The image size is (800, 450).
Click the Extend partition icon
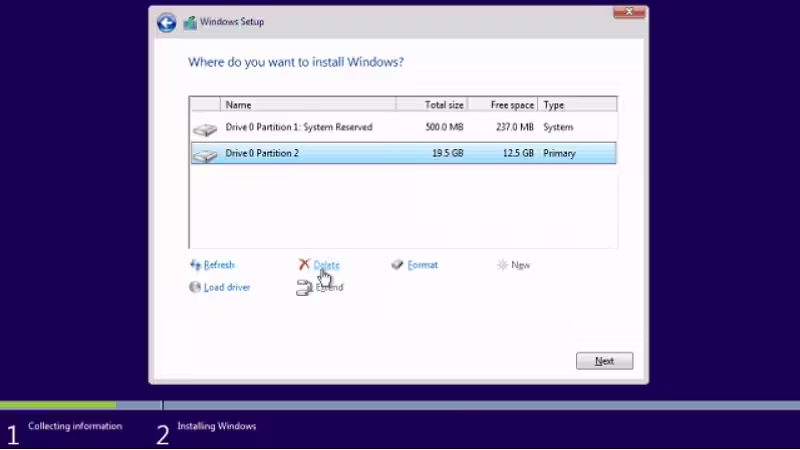(304, 288)
